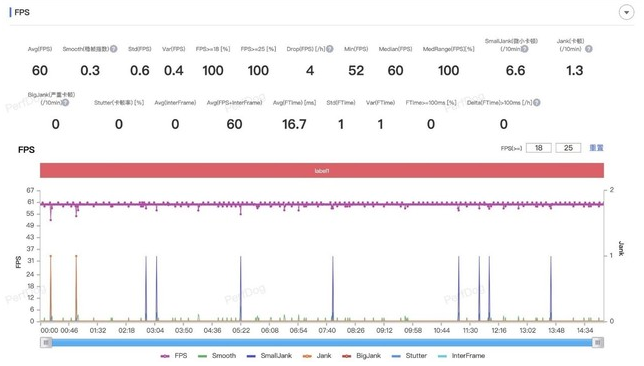Select the red label1 bar

click(x=322, y=170)
